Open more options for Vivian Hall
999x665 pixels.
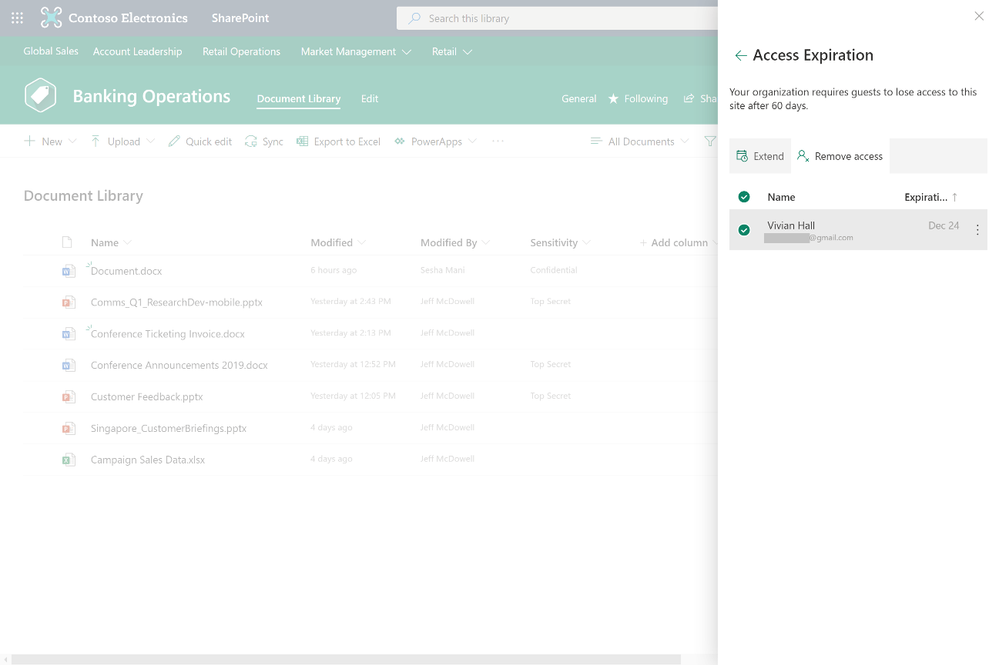click(x=977, y=230)
